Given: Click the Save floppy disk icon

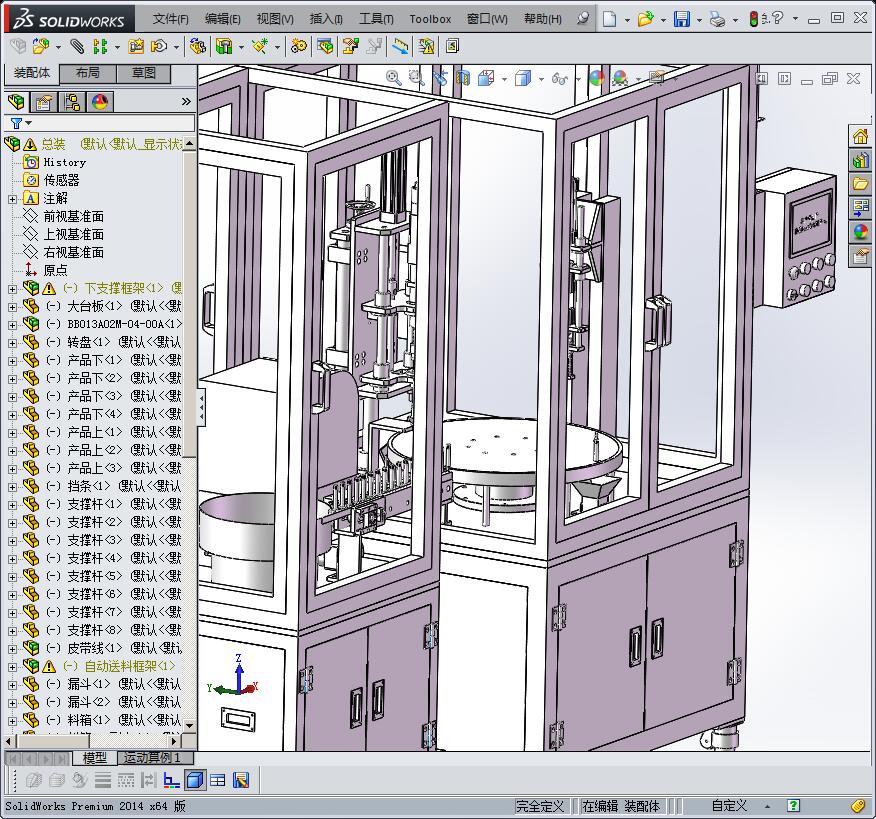Looking at the screenshot, I should [681, 19].
